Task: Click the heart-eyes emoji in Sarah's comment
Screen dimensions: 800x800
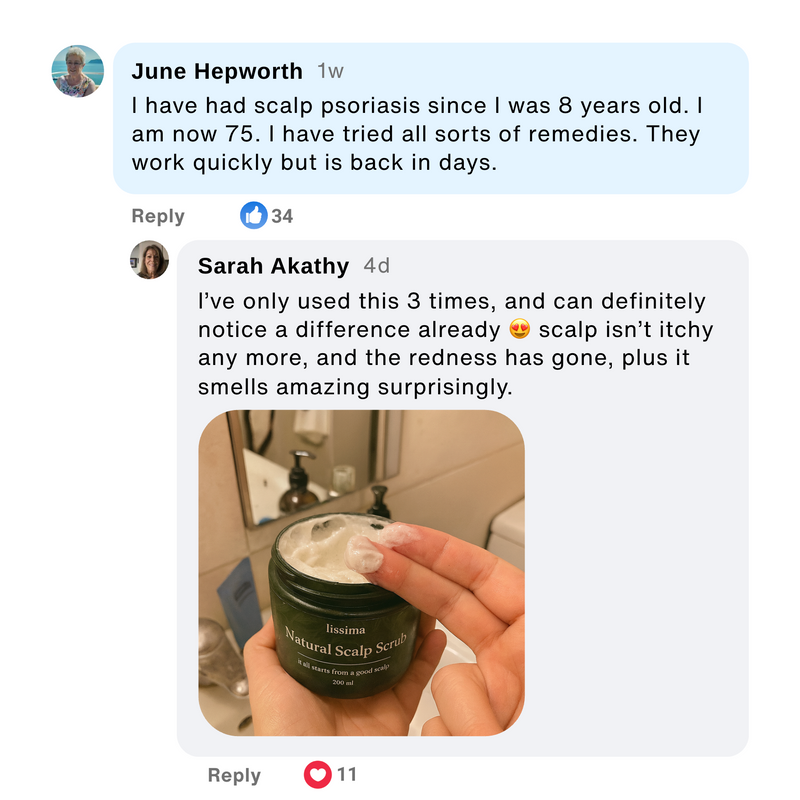Action: [x=519, y=329]
